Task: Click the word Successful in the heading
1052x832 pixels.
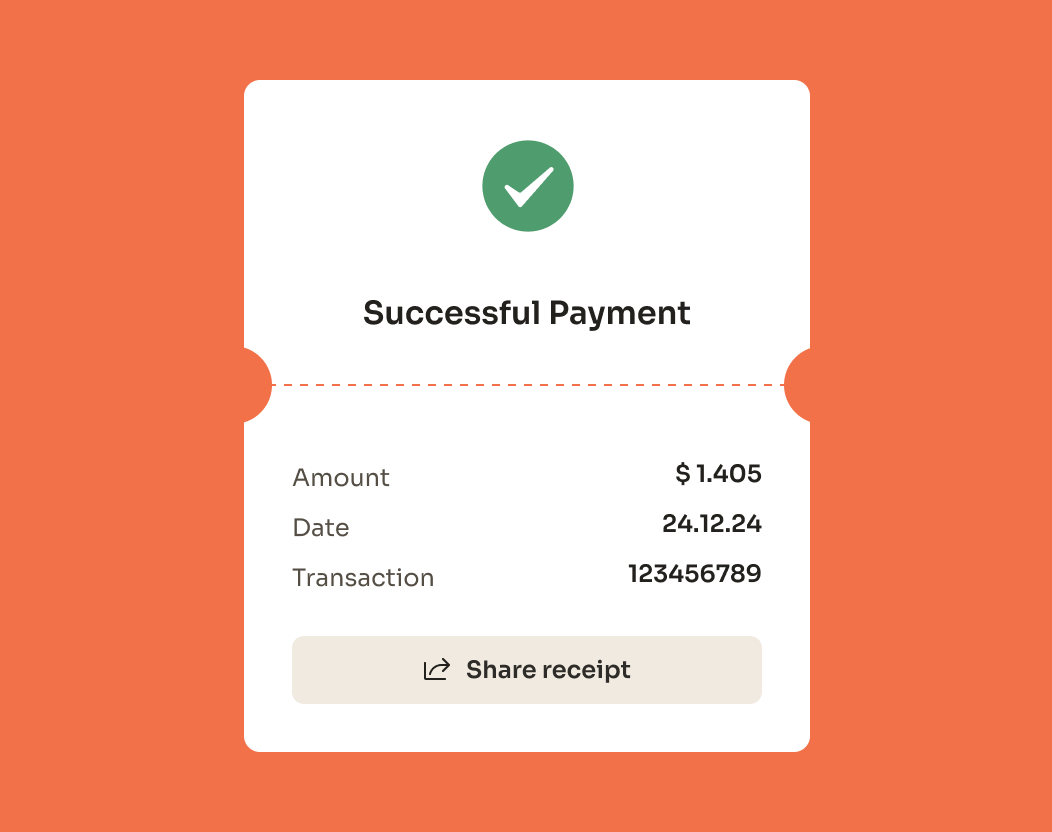Action: coord(451,313)
